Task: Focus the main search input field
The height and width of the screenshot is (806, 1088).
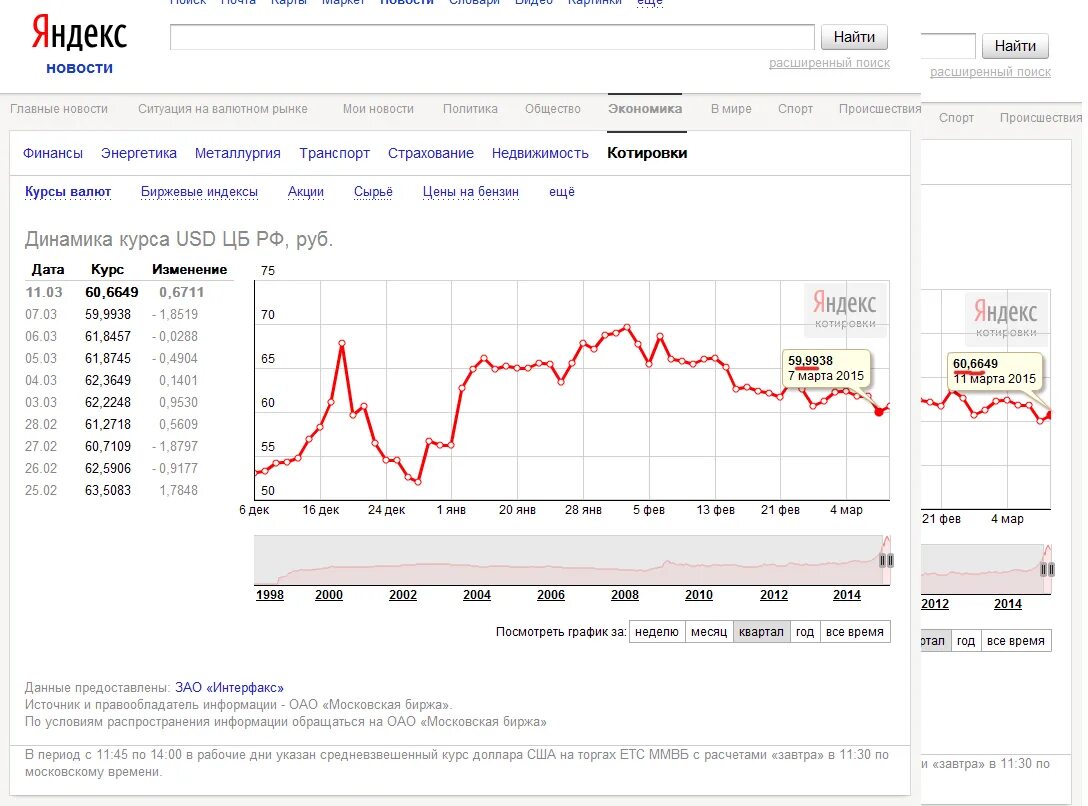Action: tap(492, 37)
